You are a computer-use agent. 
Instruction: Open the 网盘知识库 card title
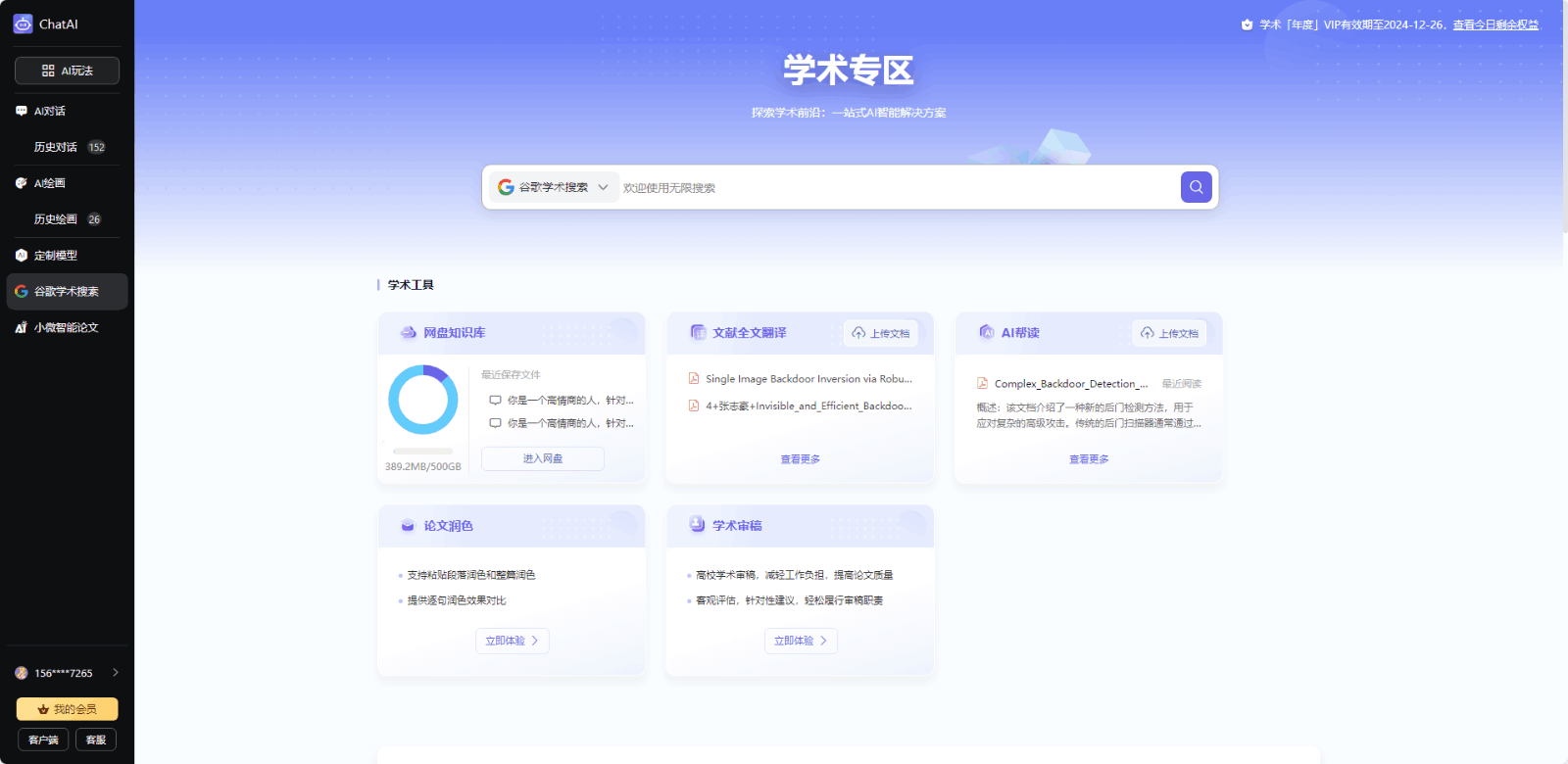tap(455, 333)
